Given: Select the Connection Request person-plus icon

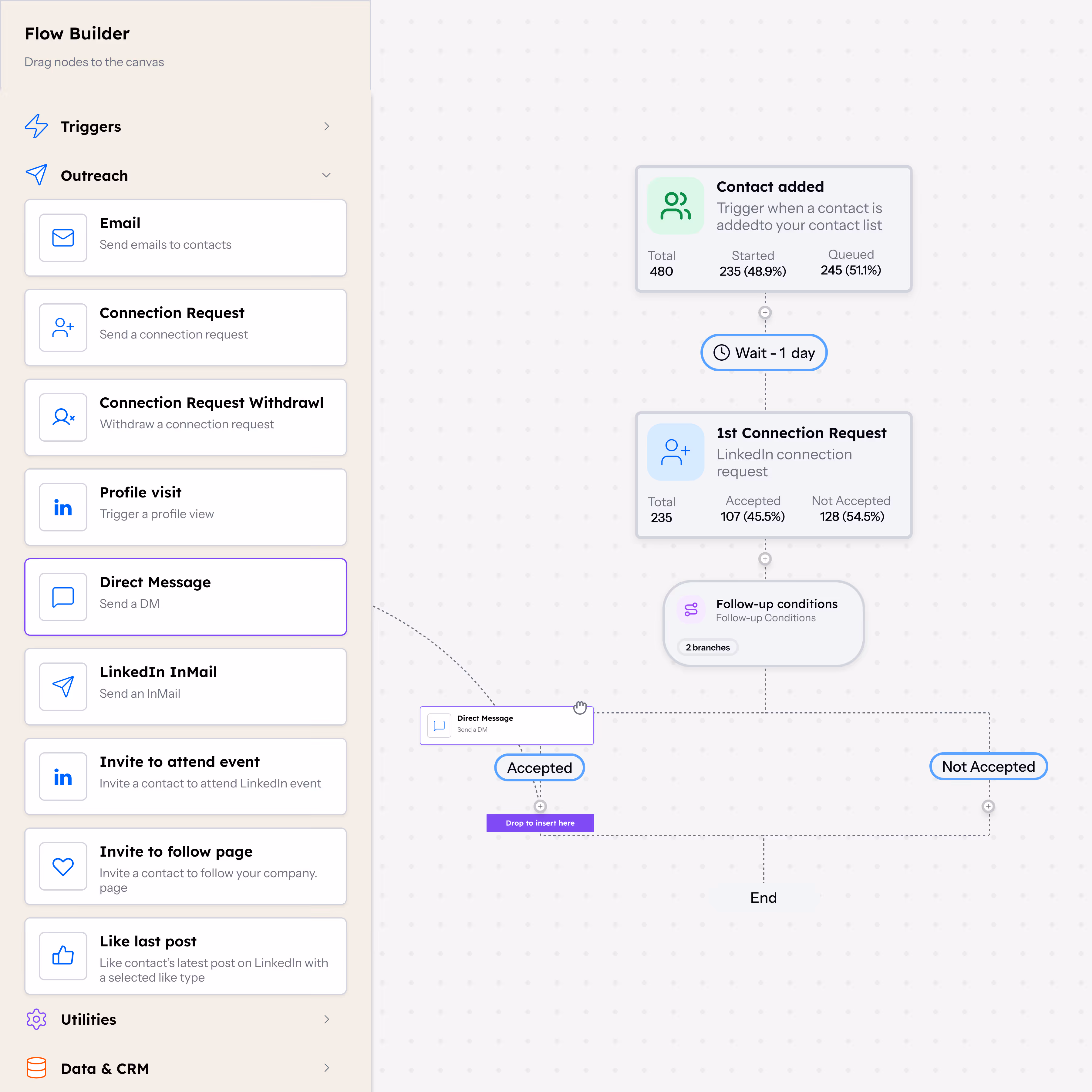Looking at the screenshot, I should pyautogui.click(x=63, y=327).
